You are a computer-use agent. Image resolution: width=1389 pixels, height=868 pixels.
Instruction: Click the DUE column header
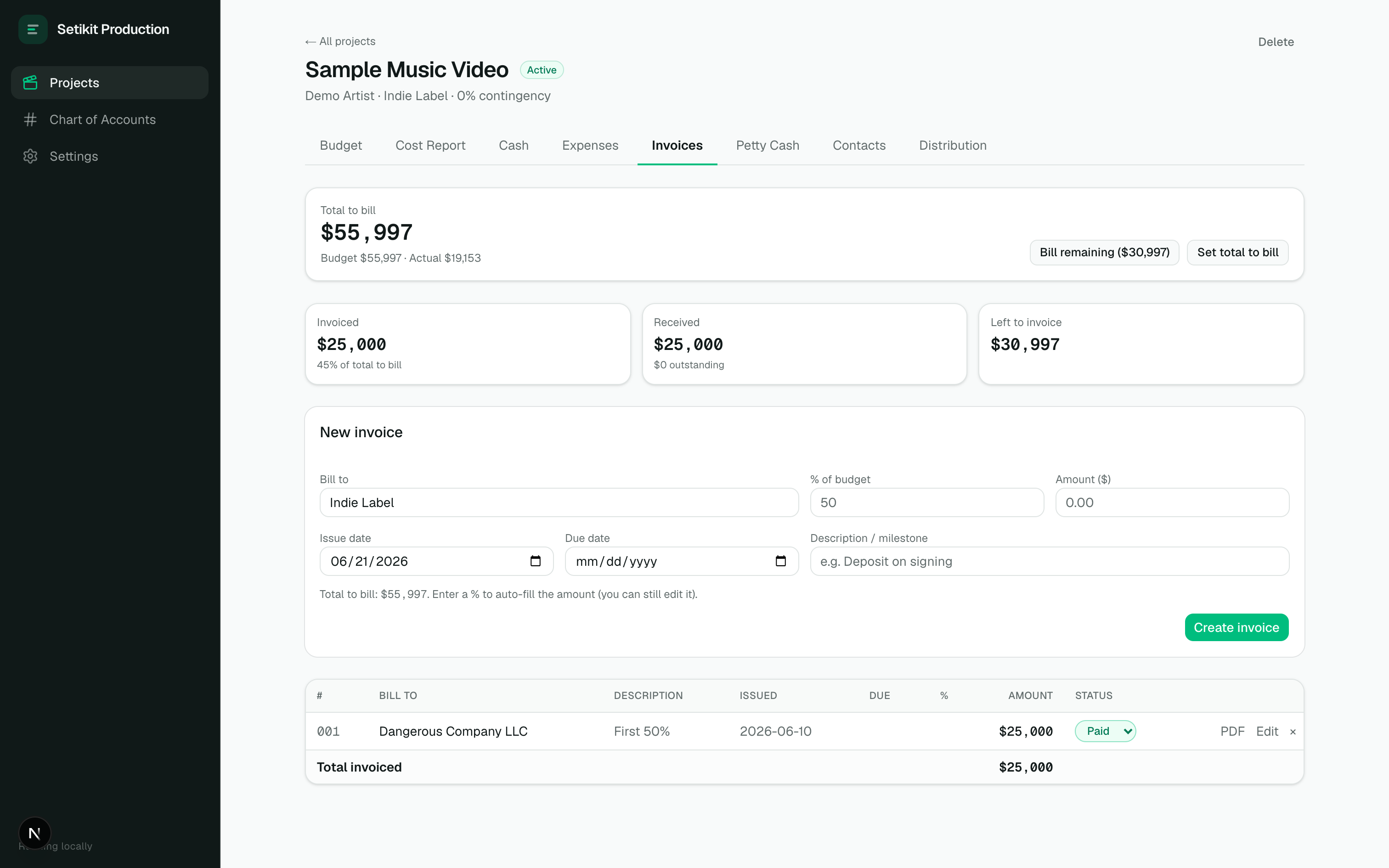[x=879, y=695]
